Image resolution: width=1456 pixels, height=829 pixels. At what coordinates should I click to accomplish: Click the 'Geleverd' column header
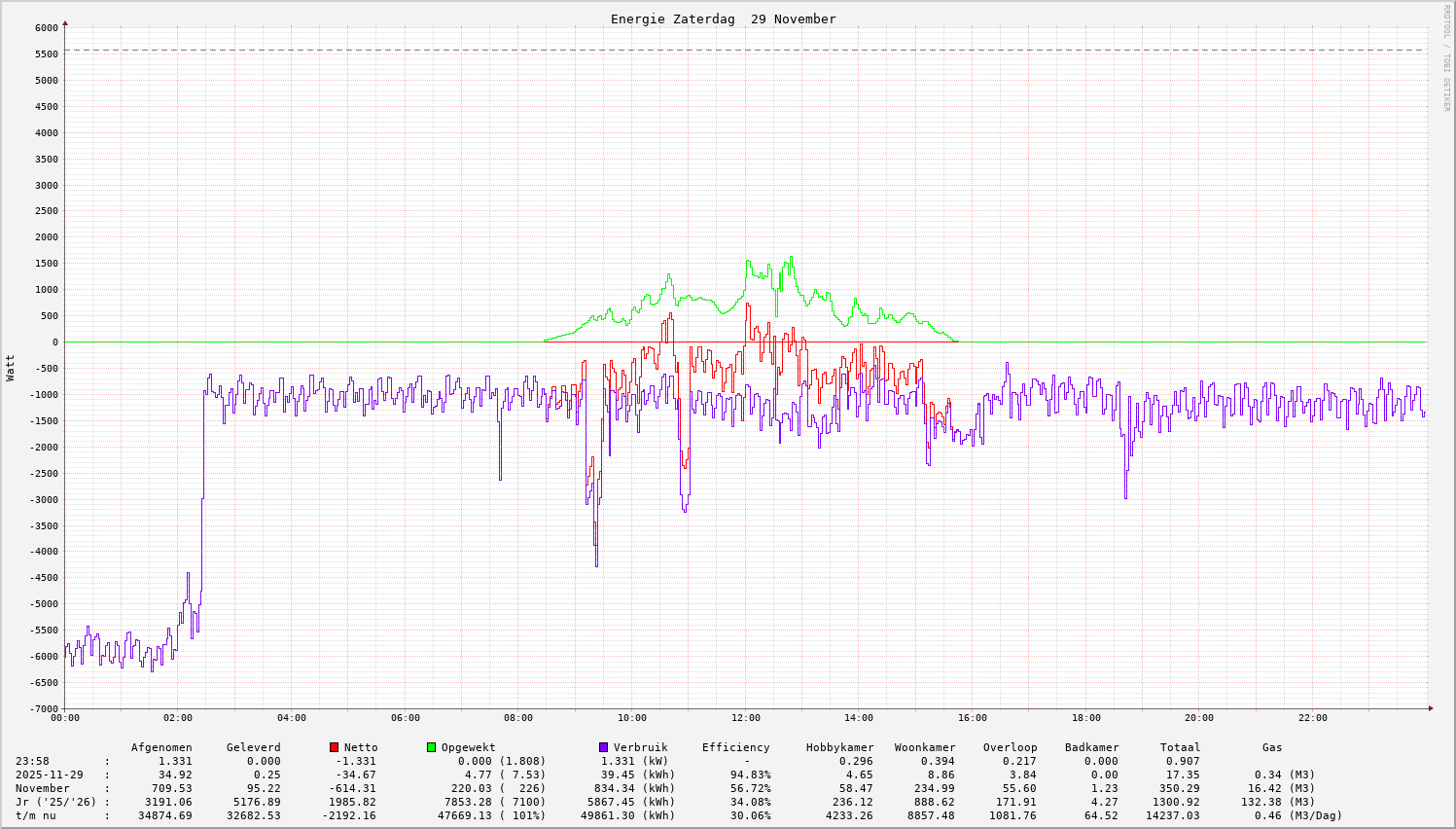[x=253, y=747]
